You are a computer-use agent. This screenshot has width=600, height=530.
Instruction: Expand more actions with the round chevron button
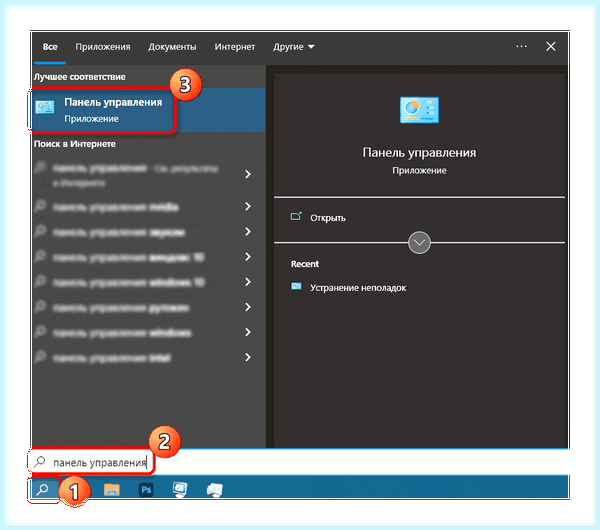tap(419, 242)
